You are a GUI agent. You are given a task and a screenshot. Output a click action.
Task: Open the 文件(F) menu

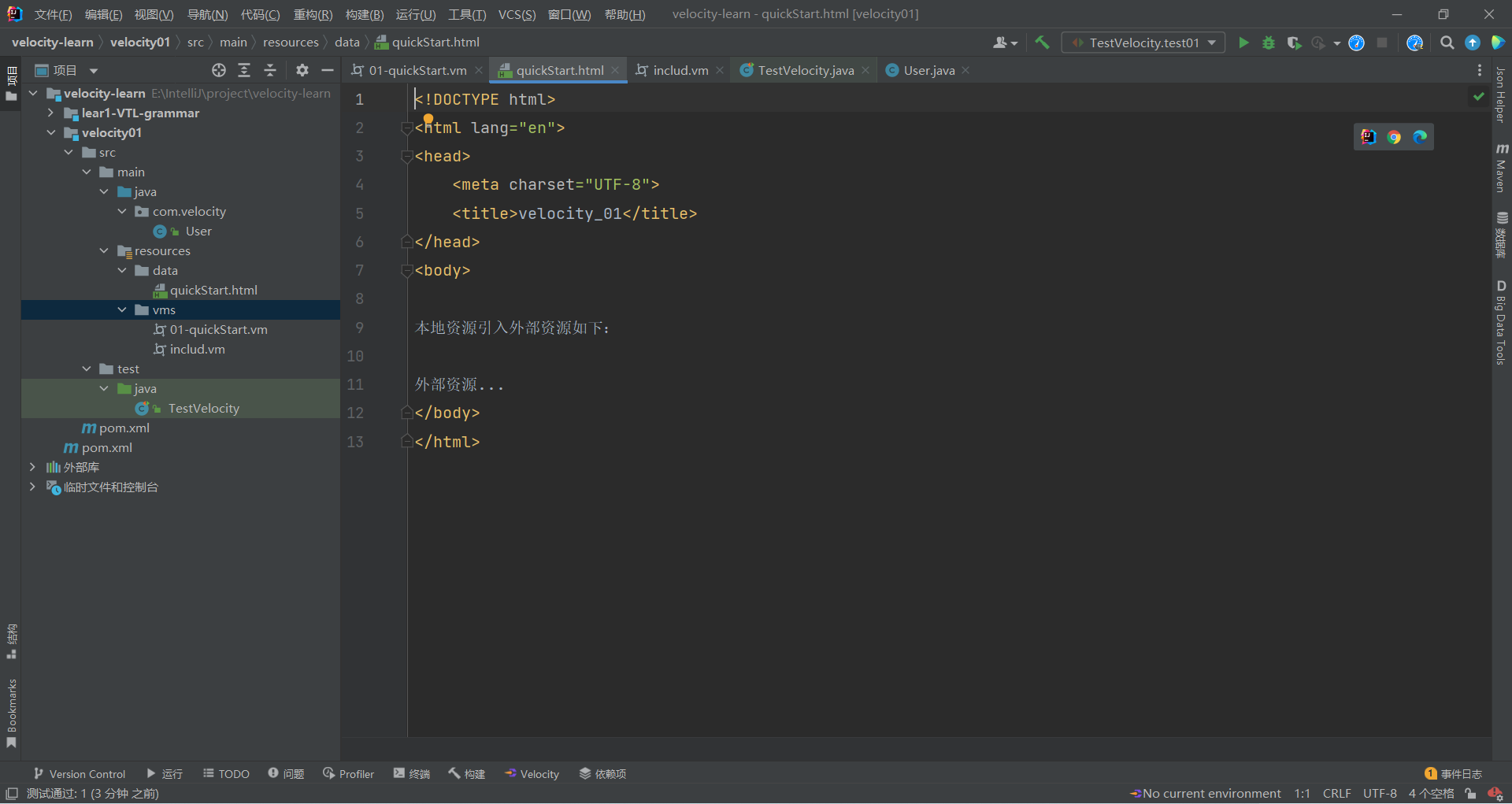pyautogui.click(x=53, y=14)
